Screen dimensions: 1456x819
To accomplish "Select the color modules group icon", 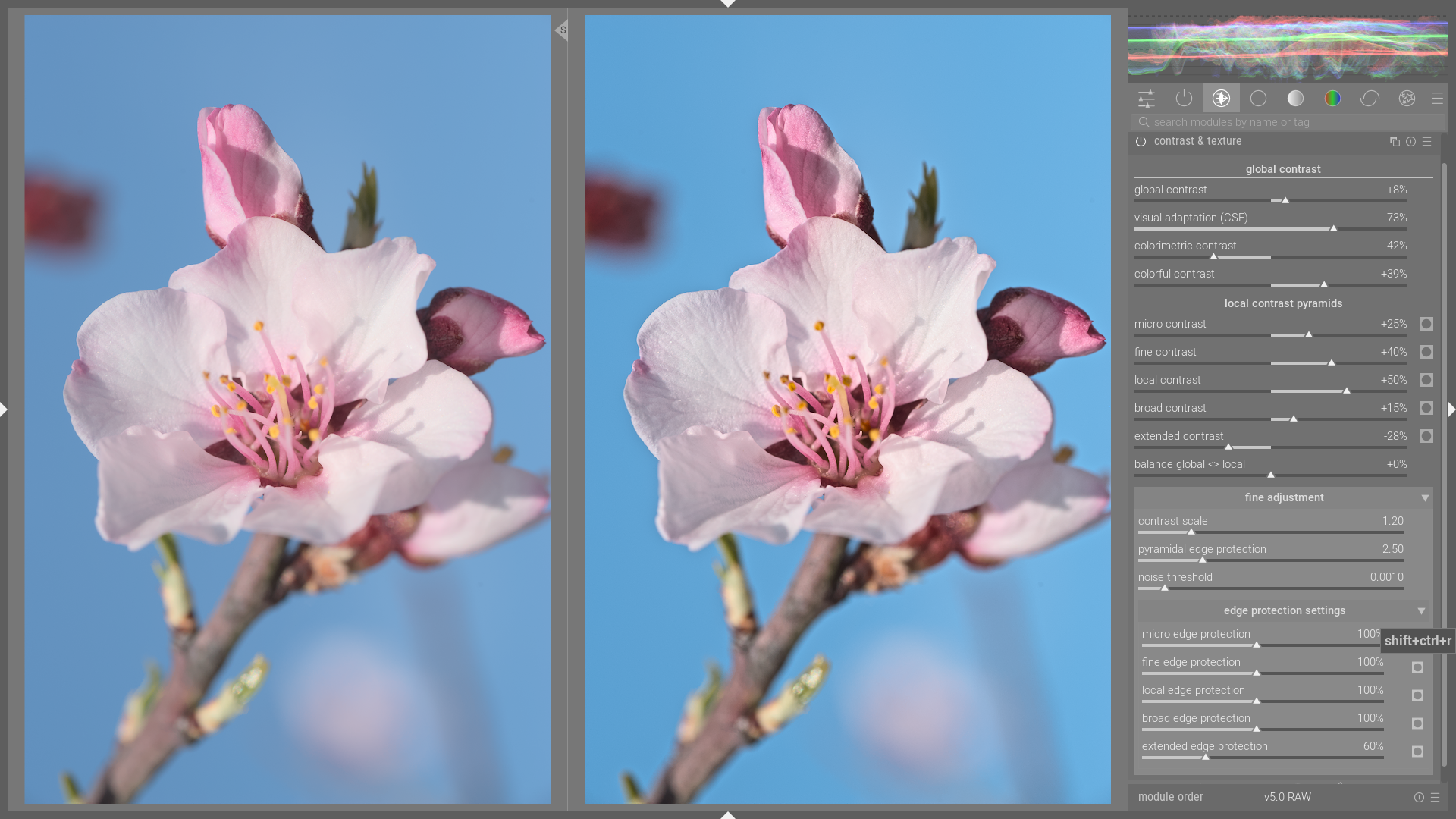I will coord(1332,99).
